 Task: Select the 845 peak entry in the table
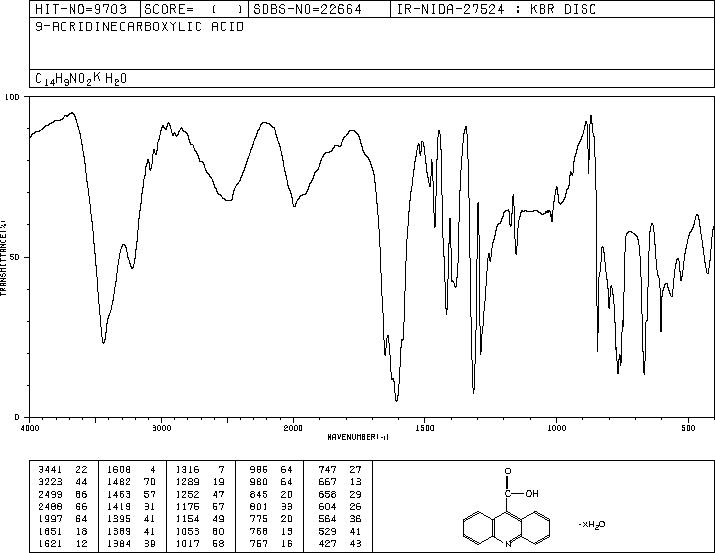click(271, 494)
